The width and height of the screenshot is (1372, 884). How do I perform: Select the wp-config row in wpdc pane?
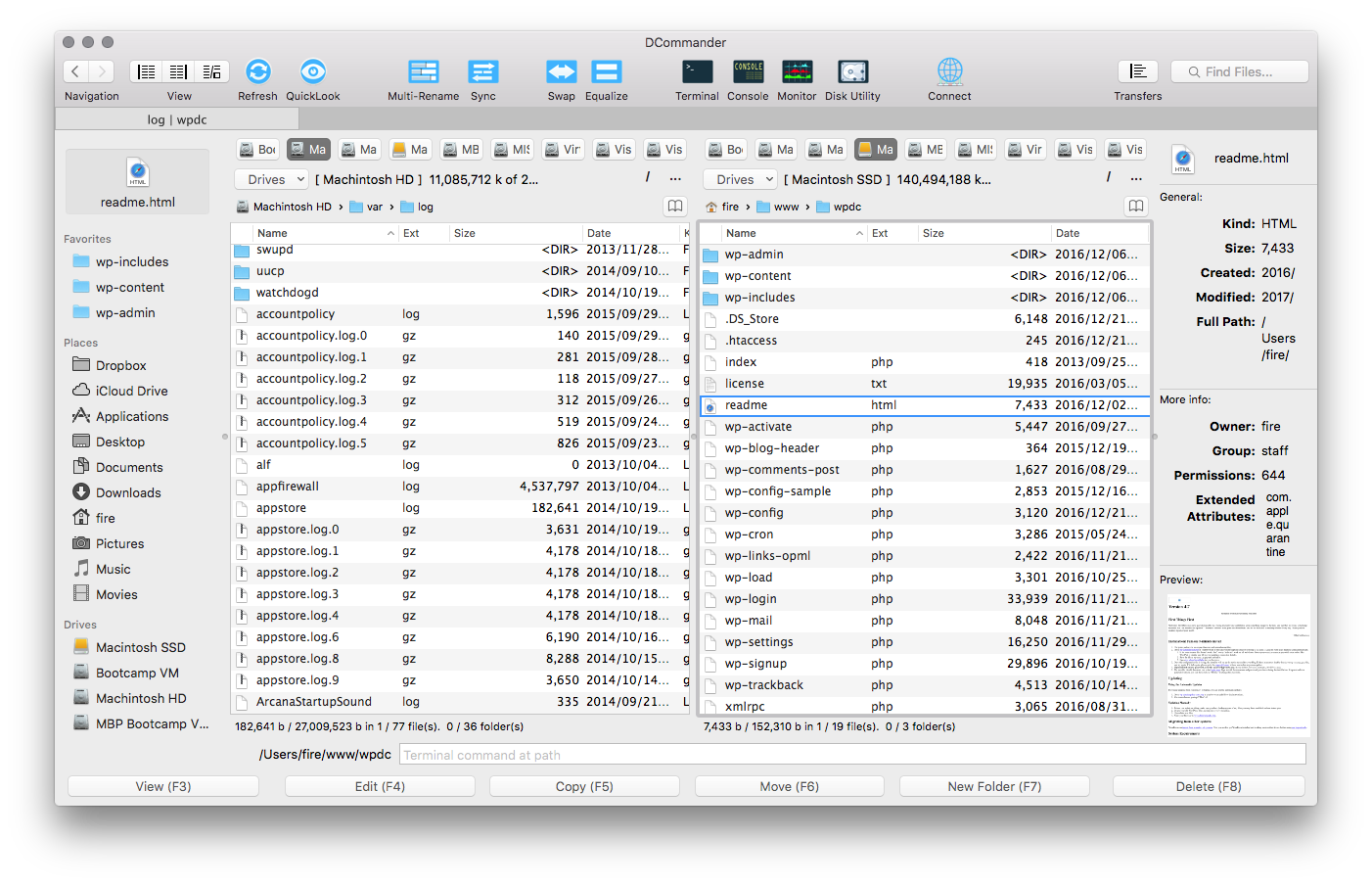coord(926,512)
